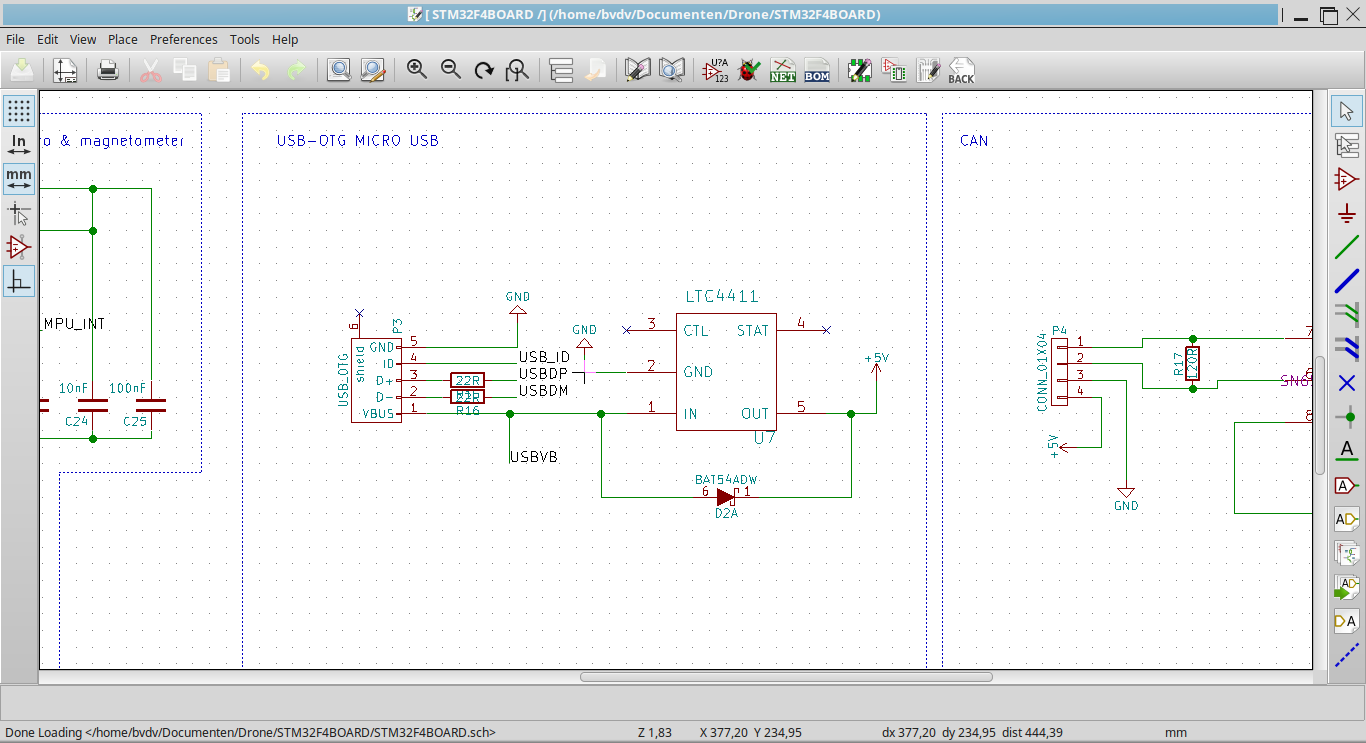The height and width of the screenshot is (743, 1366).
Task: Select the Place no-connect flag tool
Action: (1347, 383)
